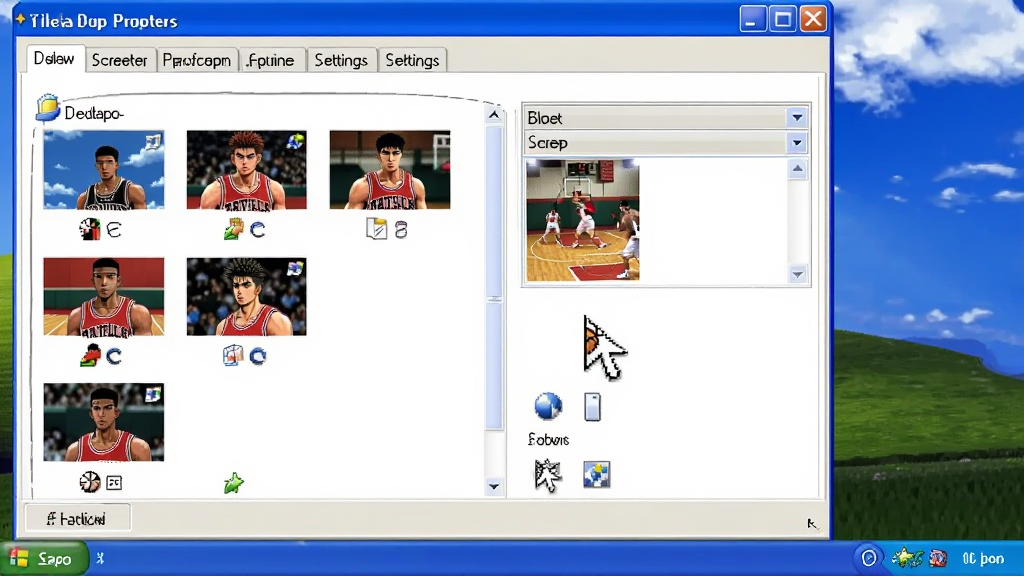The image size is (1024, 576).
Task: Click blue circle icon under black spiky-haired thumbnail
Action: coord(258,357)
